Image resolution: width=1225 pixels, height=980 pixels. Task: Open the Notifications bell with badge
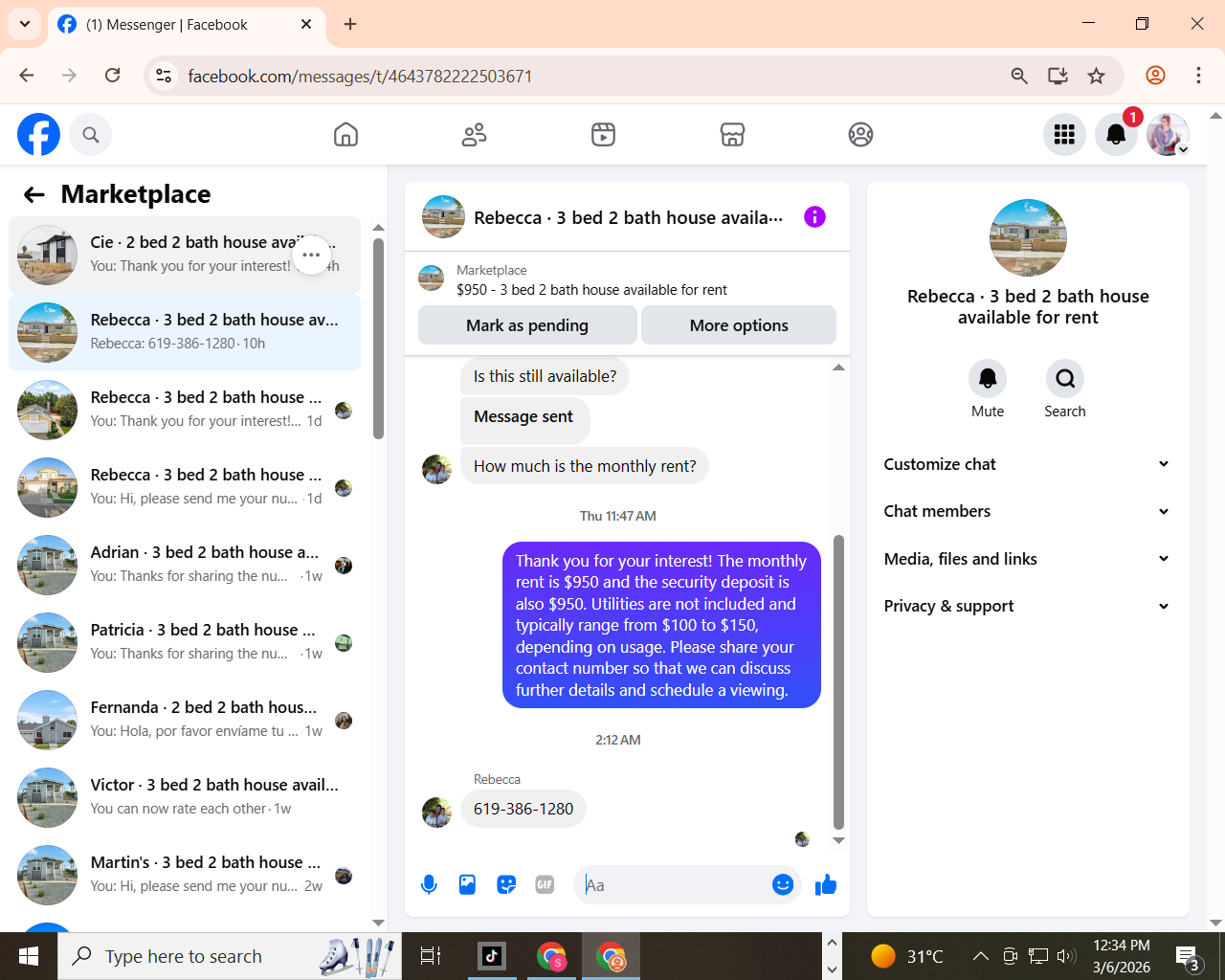[1116, 135]
